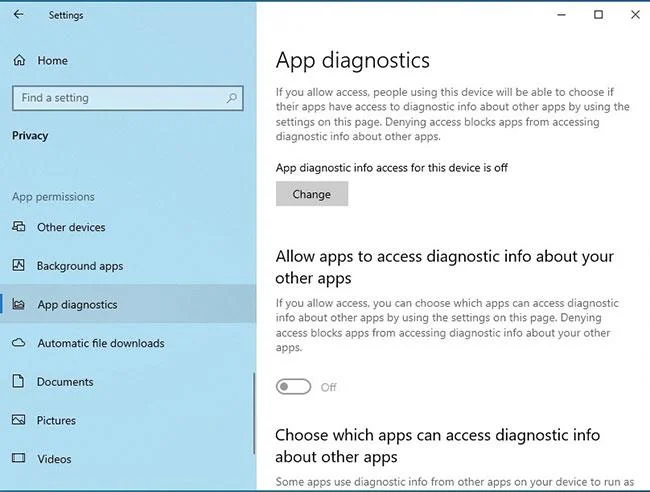Open Pictures privacy settings
This screenshot has height=492, width=650.
128,420
